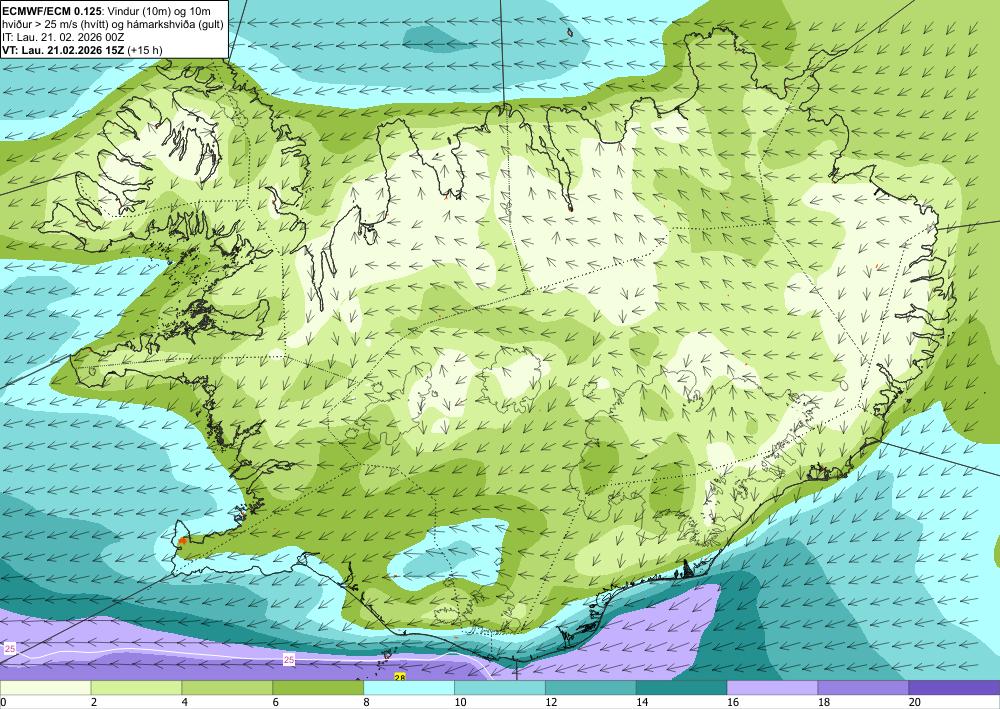
Task: Click the IT initial time line
Action: [63, 37]
